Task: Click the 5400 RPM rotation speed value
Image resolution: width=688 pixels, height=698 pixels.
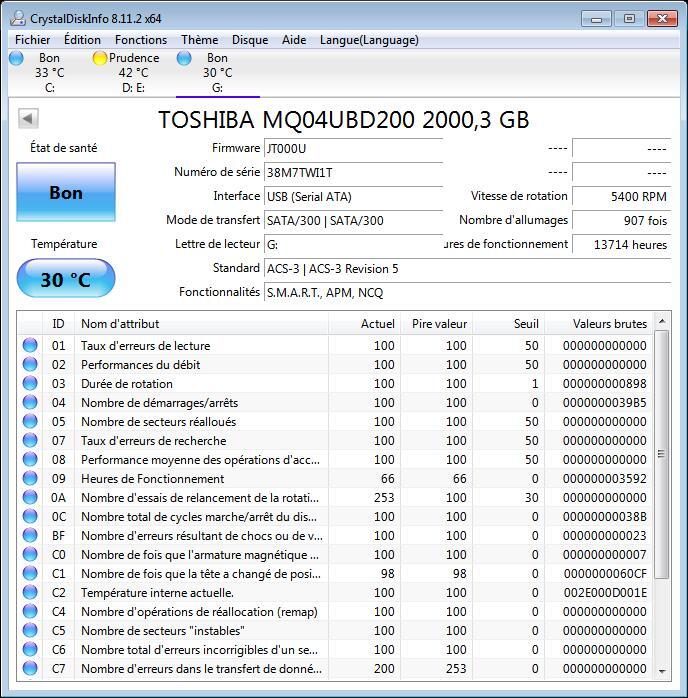Action: (621, 196)
